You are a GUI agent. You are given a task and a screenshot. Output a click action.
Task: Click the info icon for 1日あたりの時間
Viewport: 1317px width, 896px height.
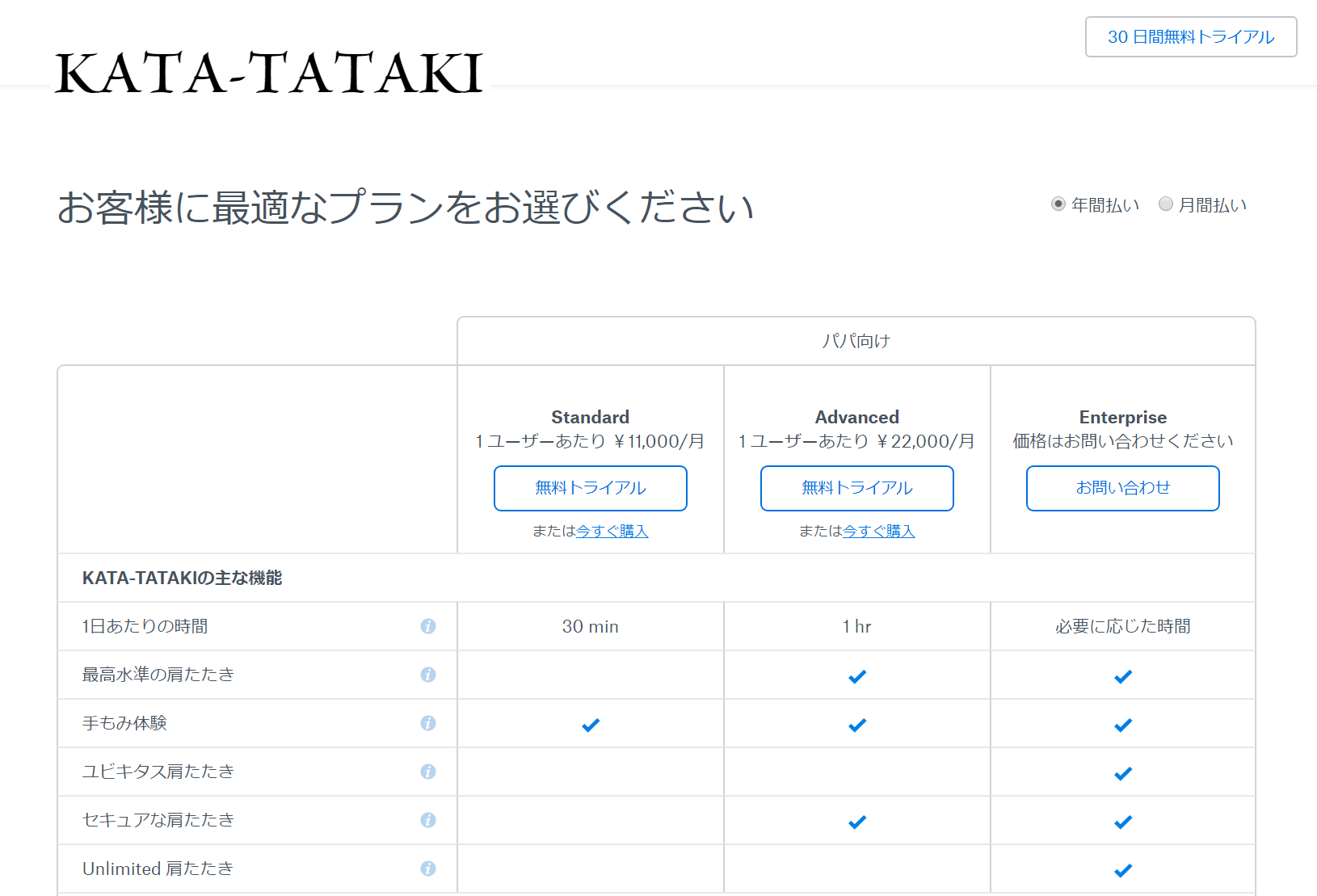(x=428, y=626)
